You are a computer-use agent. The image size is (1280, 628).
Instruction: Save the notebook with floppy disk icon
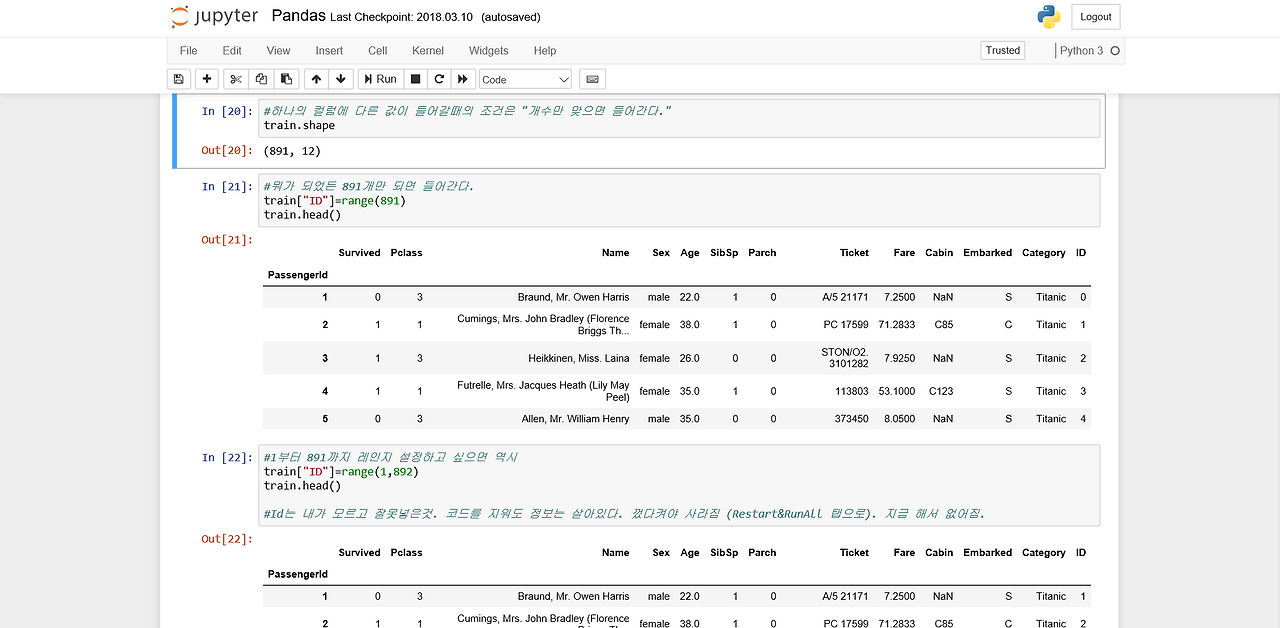(178, 79)
